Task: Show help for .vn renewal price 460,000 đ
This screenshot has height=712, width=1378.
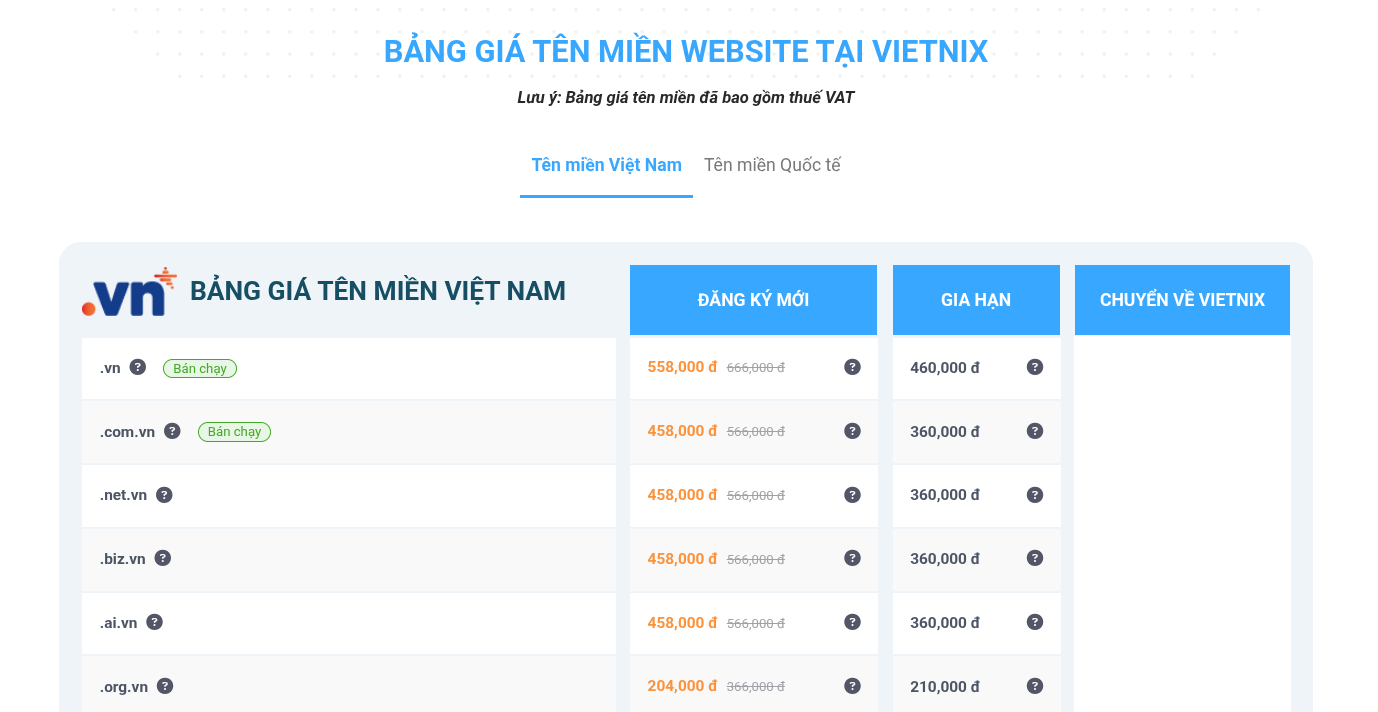Action: point(1035,367)
